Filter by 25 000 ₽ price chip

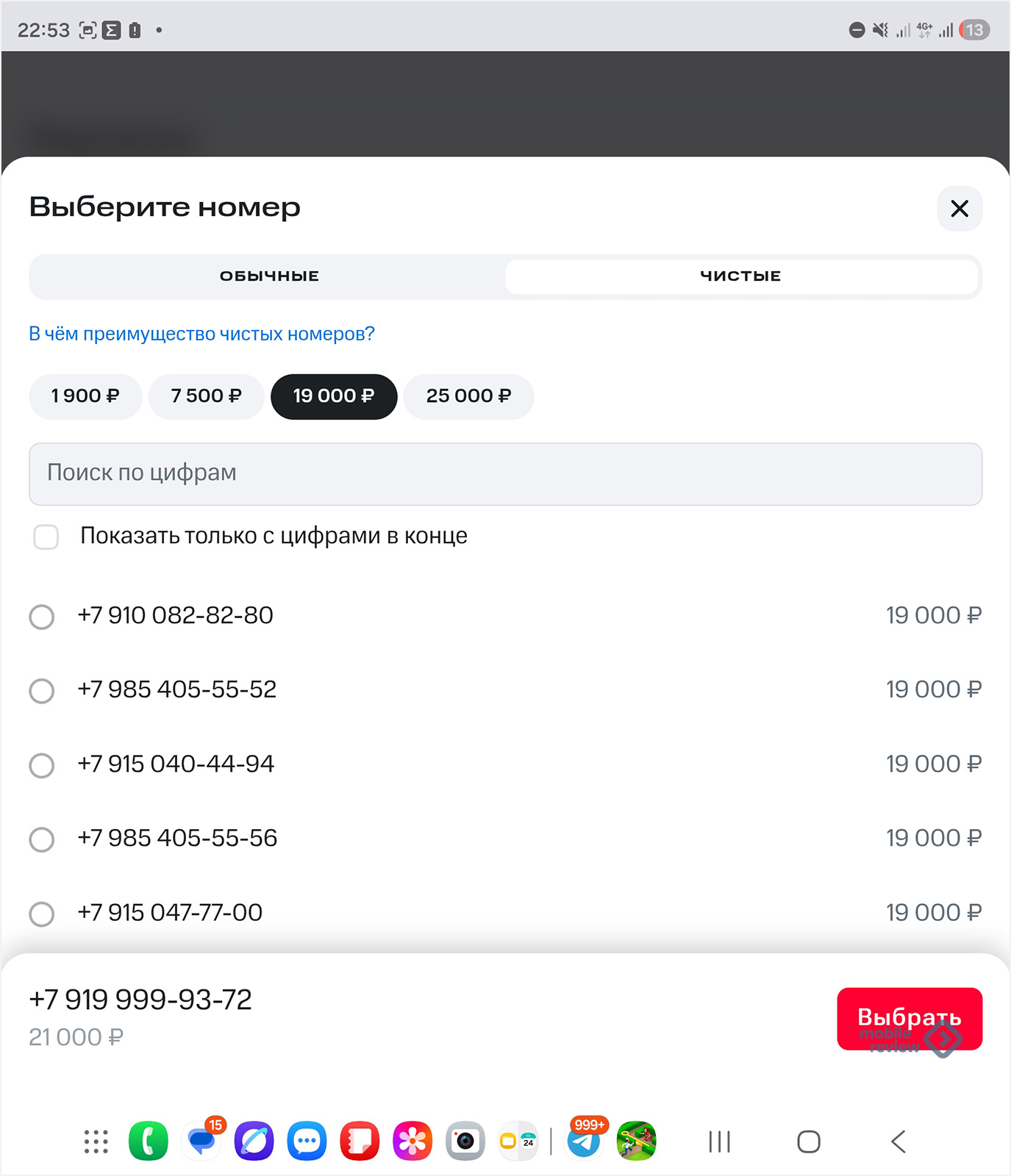click(468, 396)
